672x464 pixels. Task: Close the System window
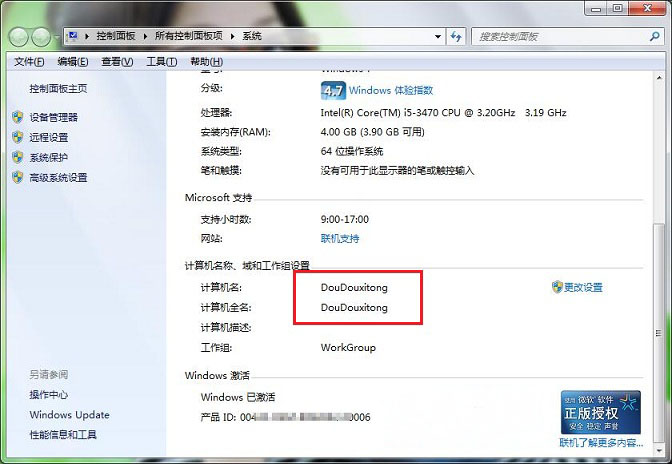pyautogui.click(x=648, y=8)
